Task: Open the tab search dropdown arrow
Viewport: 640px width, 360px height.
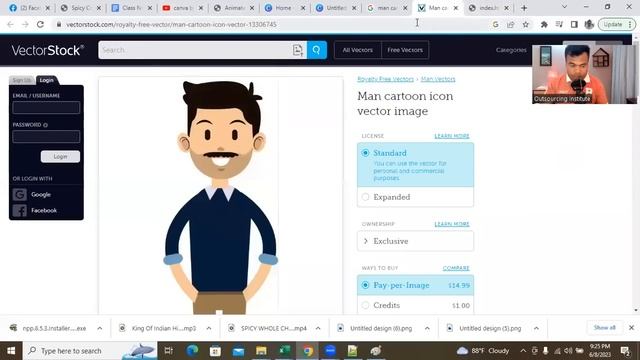Action: coord(564,7)
